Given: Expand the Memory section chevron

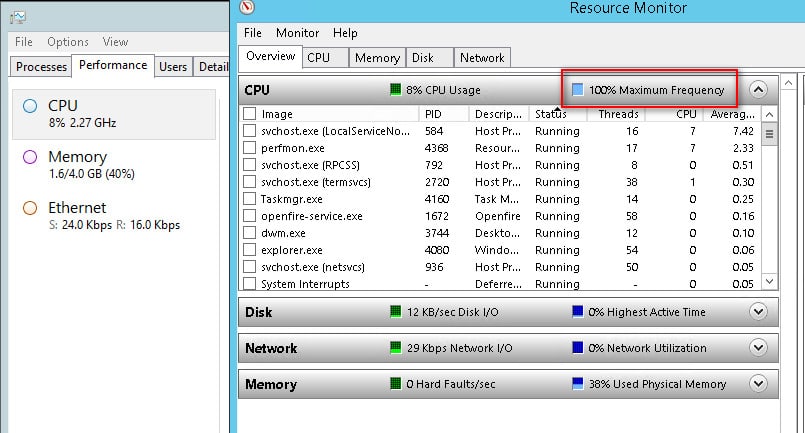Looking at the screenshot, I should (758, 384).
